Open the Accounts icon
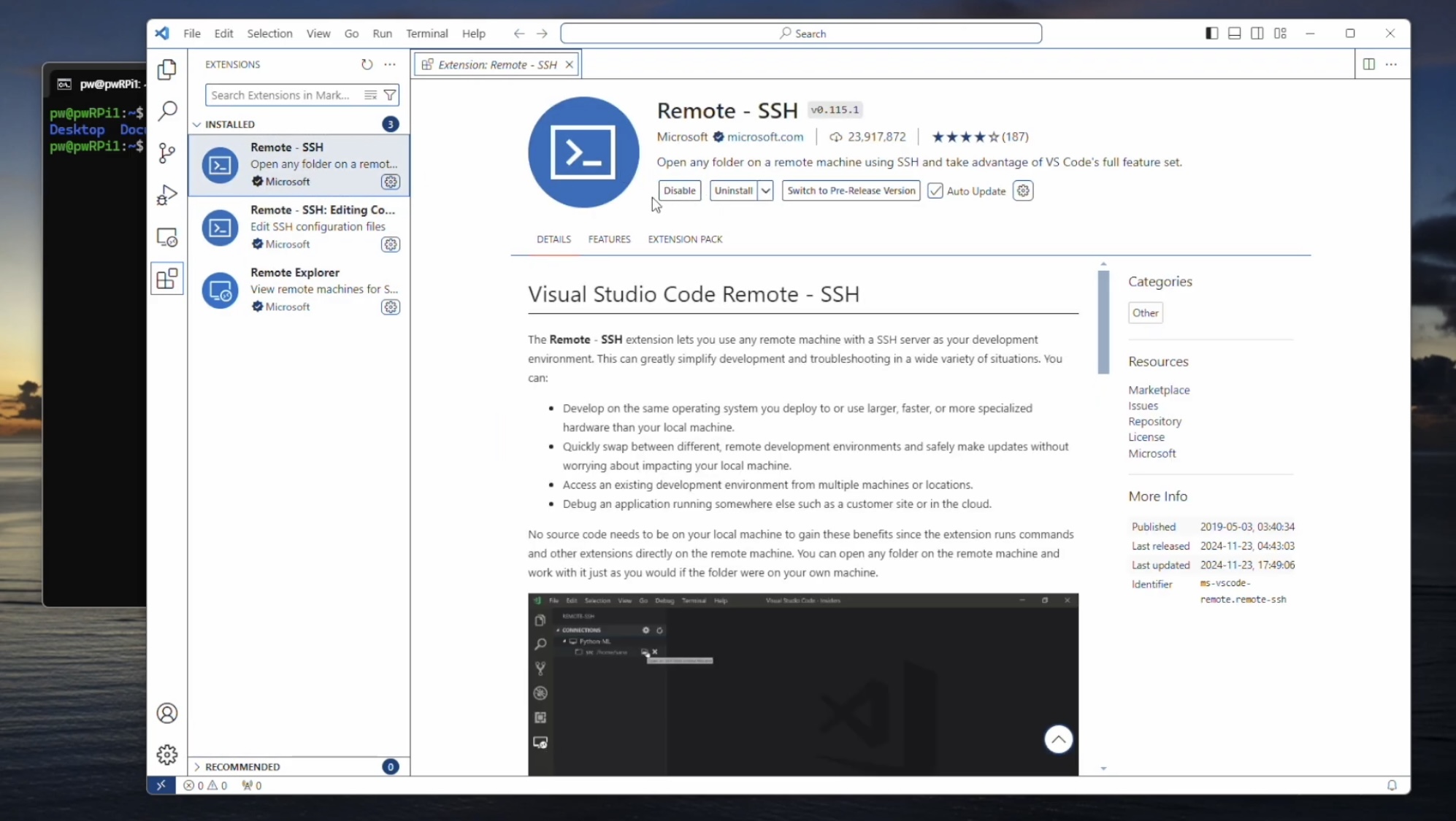This screenshot has width=1456, height=821. pyautogui.click(x=167, y=713)
